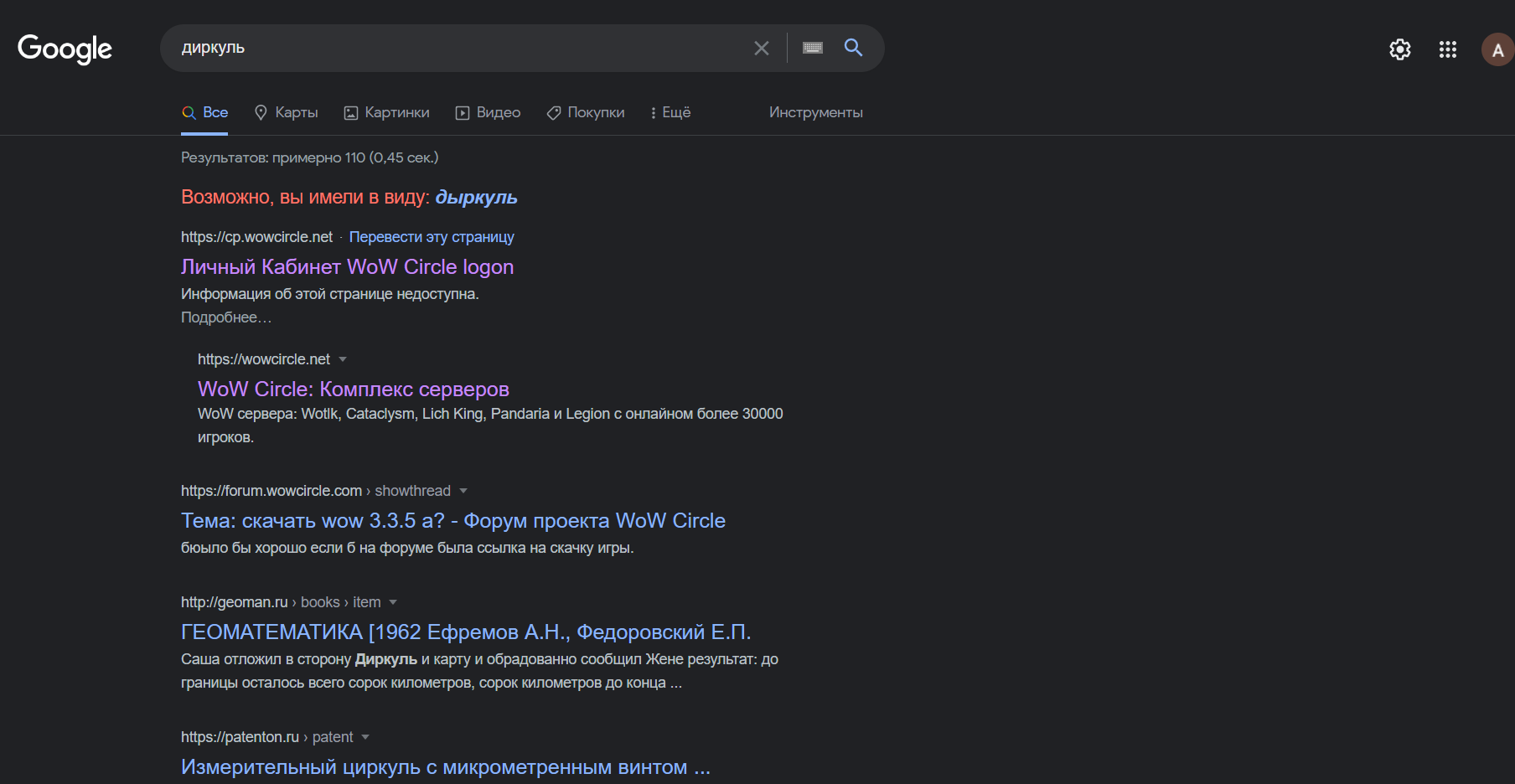Switch to the Картинки tab
This screenshot has height=784, width=1515.
(x=387, y=112)
